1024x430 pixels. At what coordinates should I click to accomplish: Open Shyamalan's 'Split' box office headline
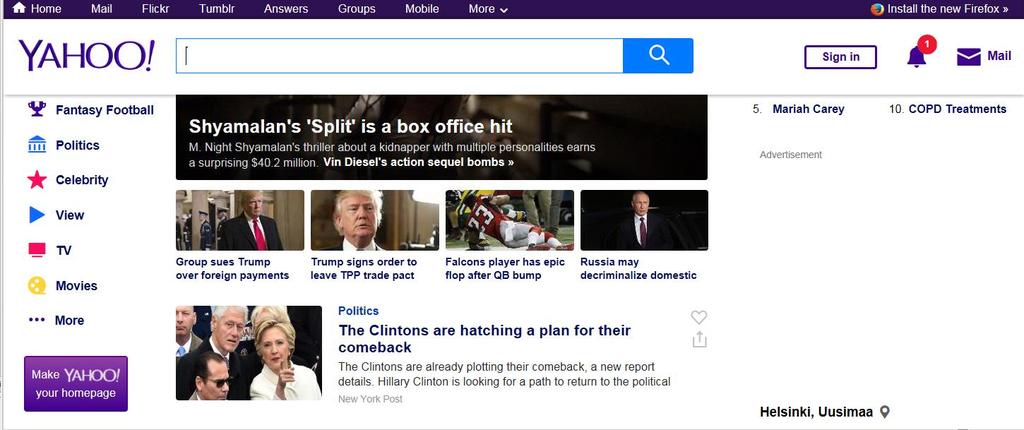(x=351, y=126)
